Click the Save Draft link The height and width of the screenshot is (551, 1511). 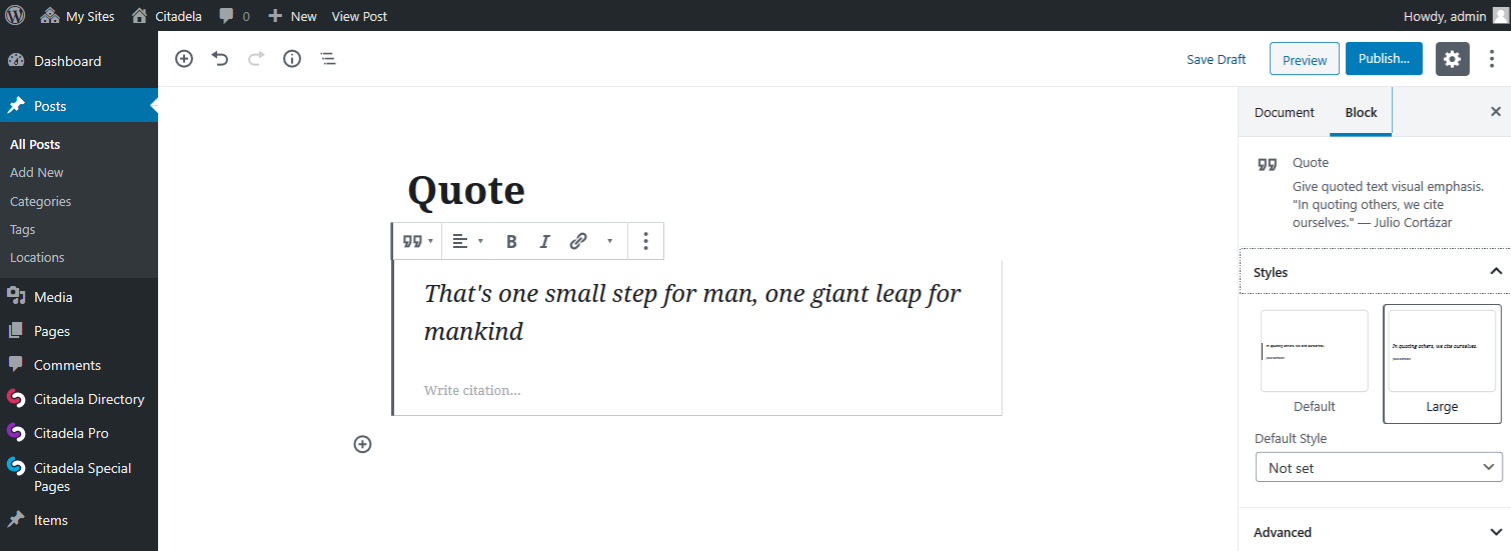tap(1216, 59)
